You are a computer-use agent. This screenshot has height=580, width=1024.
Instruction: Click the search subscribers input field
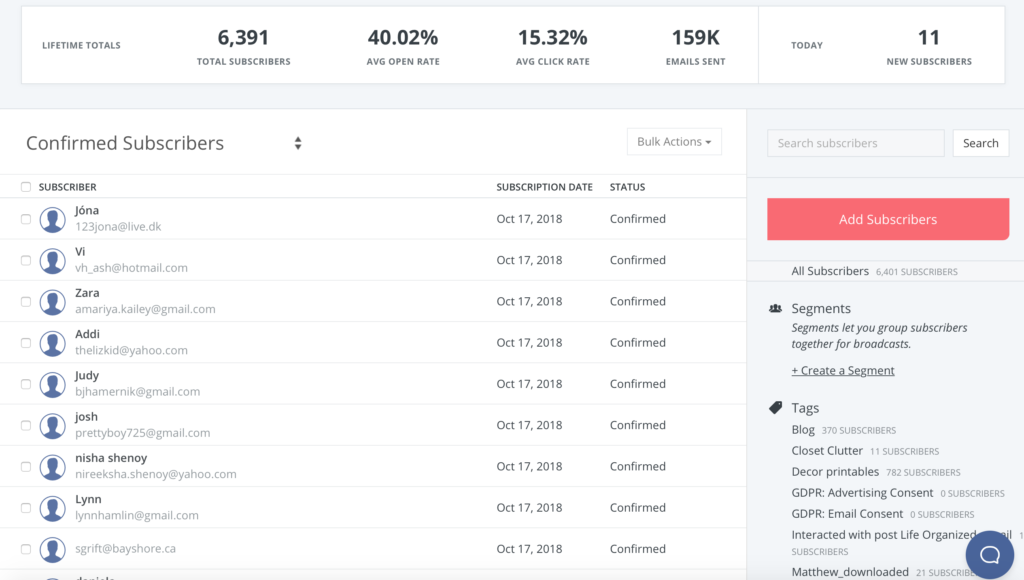(x=855, y=143)
